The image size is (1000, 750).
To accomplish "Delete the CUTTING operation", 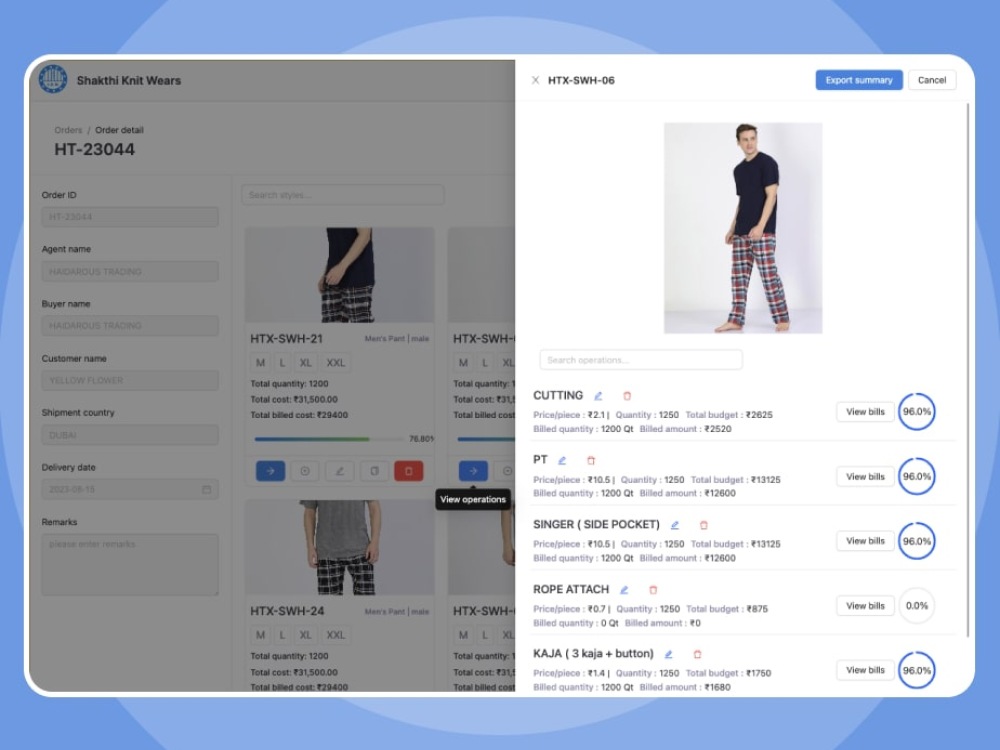I will click(627, 396).
